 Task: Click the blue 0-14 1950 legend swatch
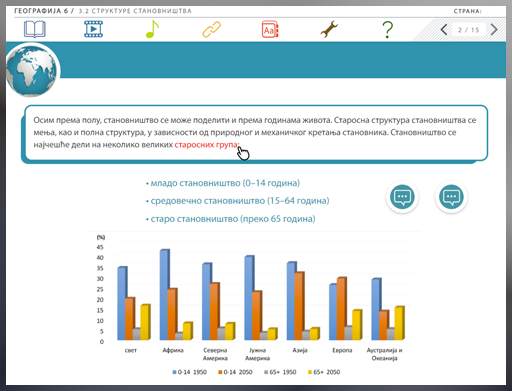(174, 372)
